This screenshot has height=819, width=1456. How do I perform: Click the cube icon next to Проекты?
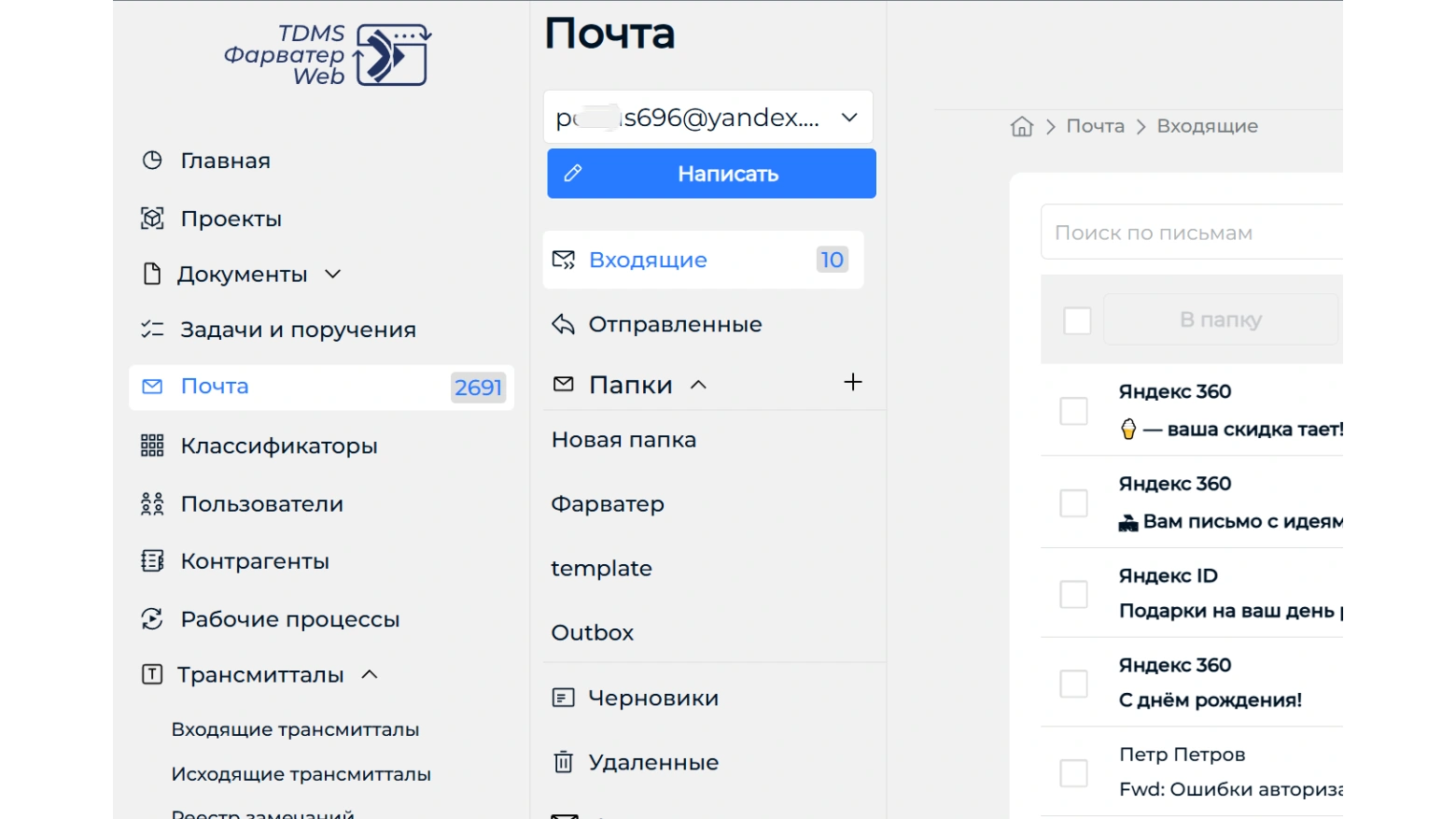tap(152, 219)
